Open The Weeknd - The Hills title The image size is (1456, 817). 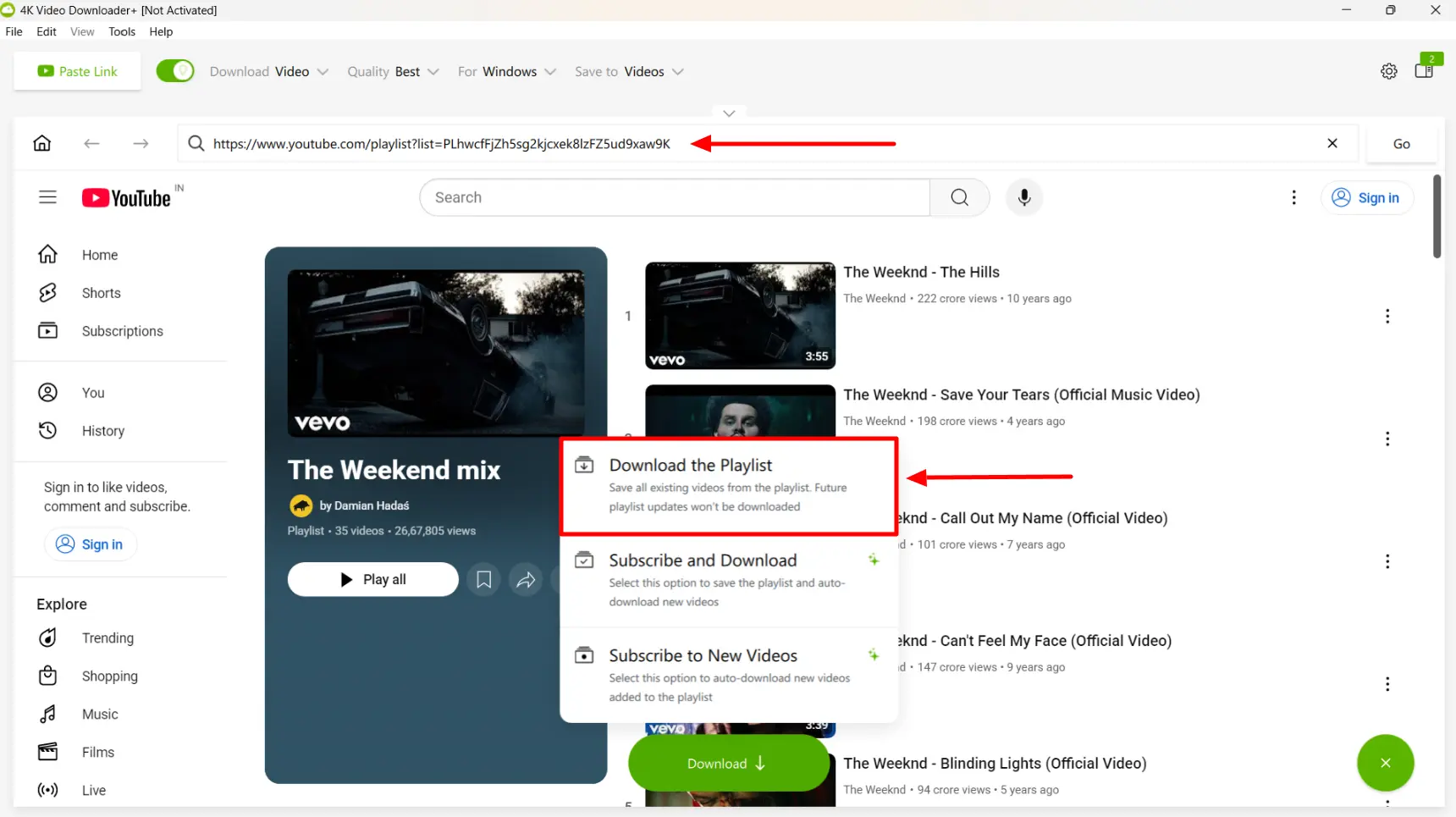tap(921, 272)
